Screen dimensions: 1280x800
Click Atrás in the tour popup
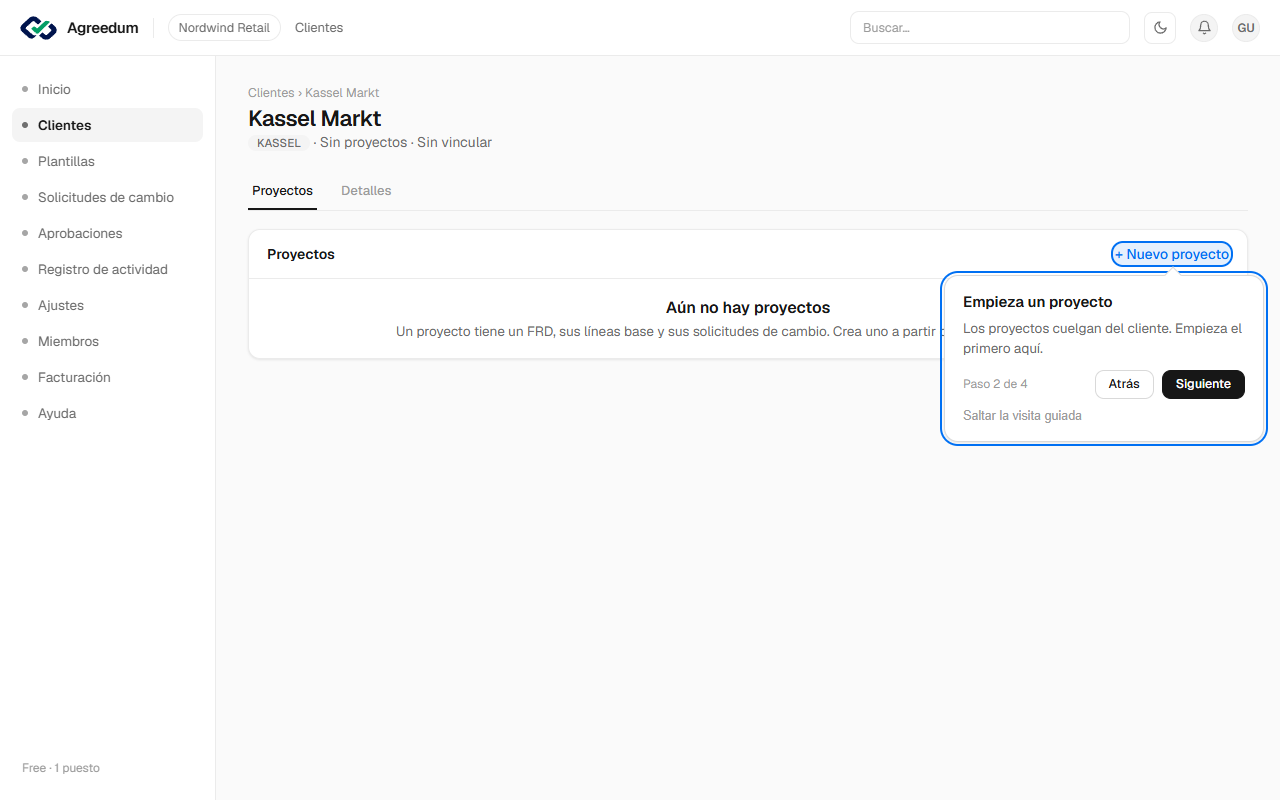[1124, 384]
